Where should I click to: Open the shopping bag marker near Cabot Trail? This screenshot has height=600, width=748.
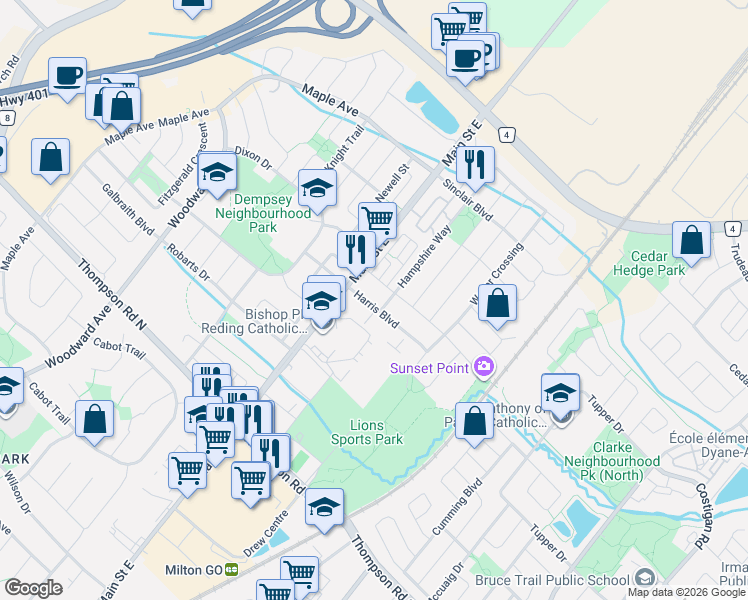click(94, 420)
